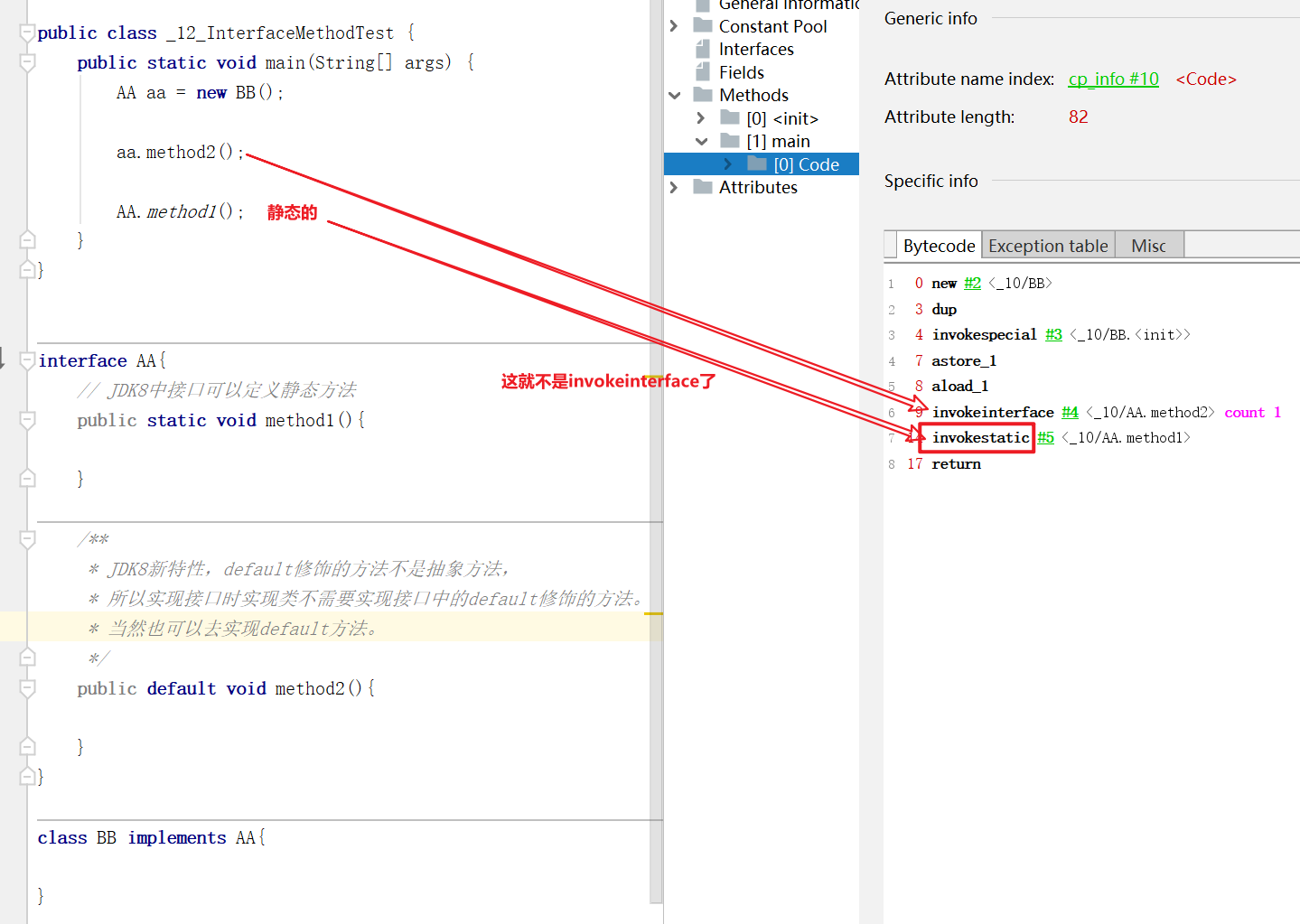
Task: Click the method2 closing fold marker
Action: click(27, 747)
